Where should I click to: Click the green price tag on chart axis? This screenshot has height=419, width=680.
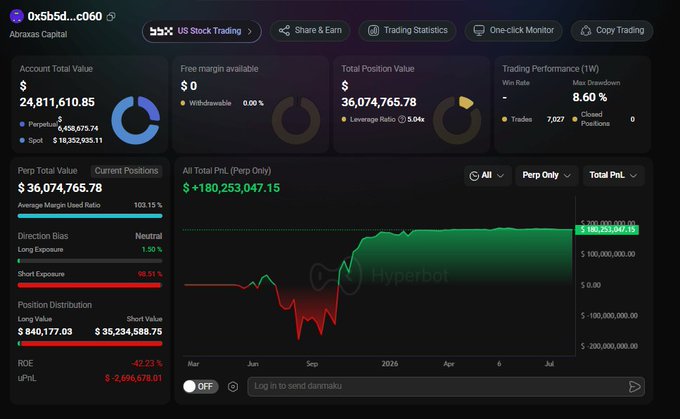click(607, 229)
